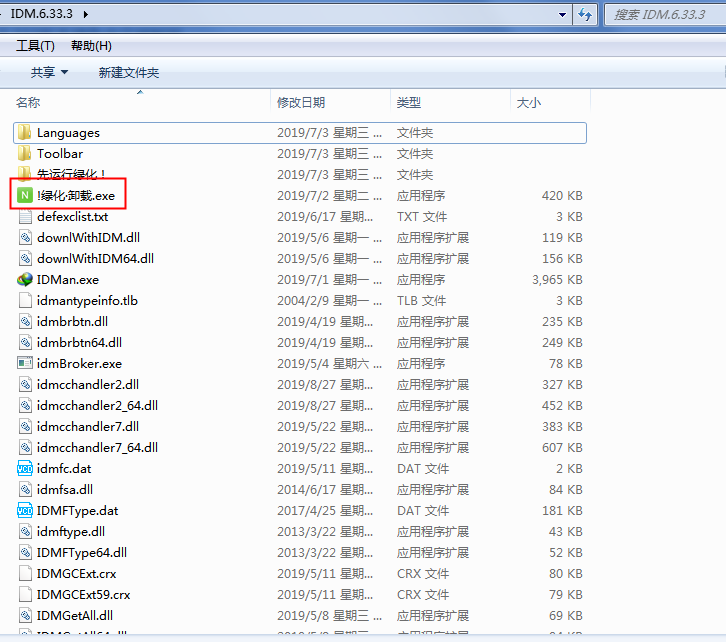Click the refresh arrows button beside address bar
The height and width of the screenshot is (642, 726).
click(585, 15)
